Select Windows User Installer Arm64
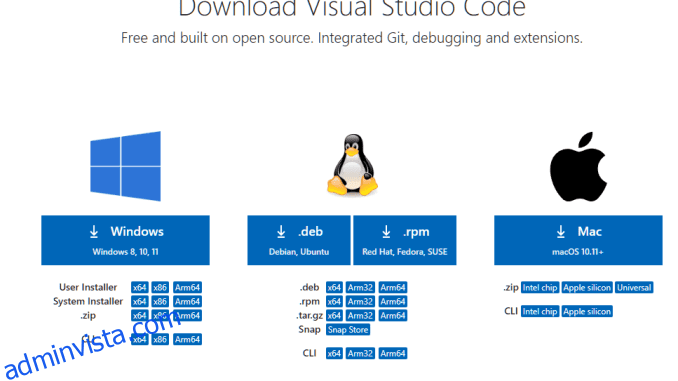The image size is (678, 381). (187, 288)
